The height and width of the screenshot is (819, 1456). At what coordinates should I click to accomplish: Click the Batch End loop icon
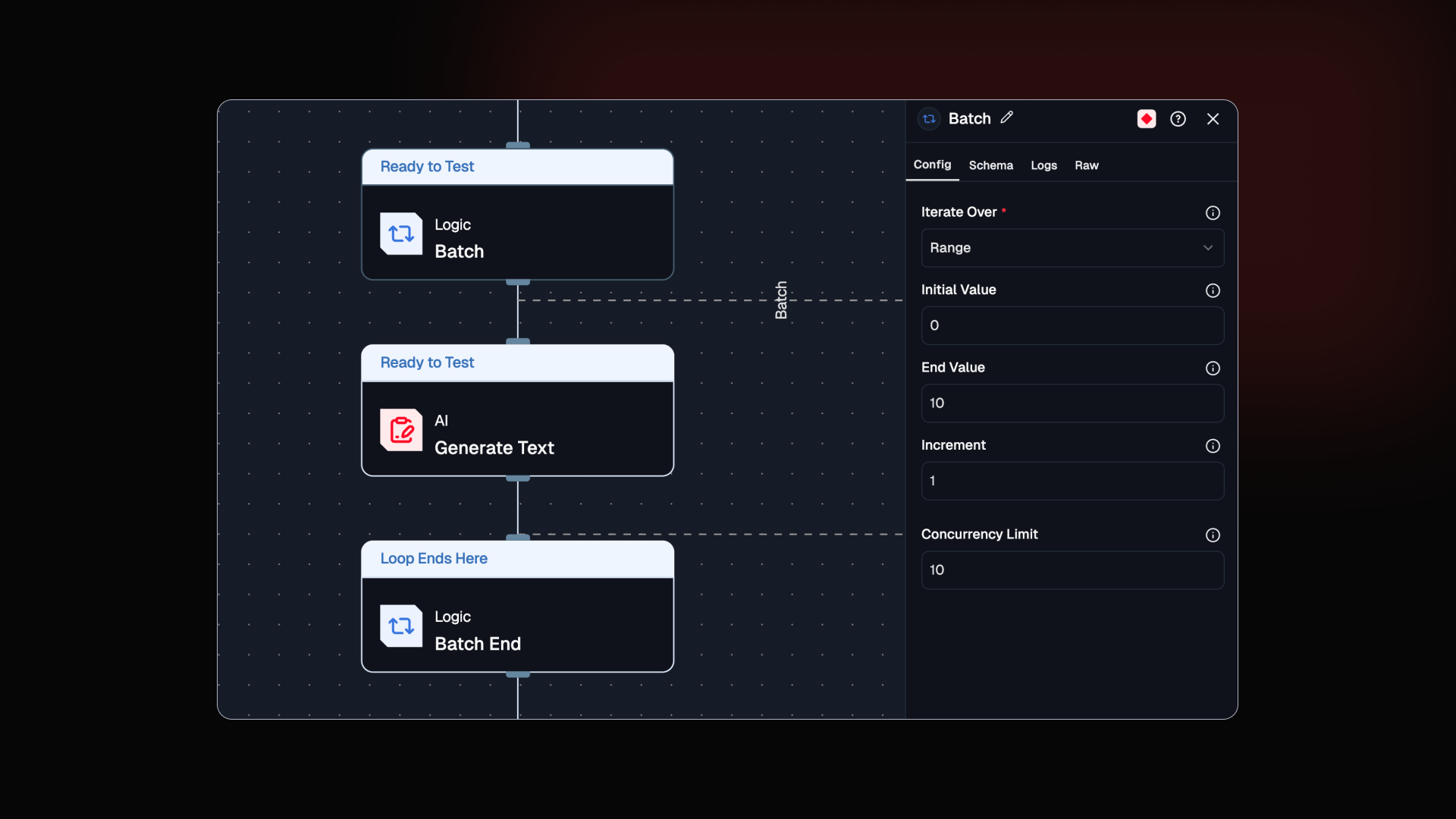[x=401, y=626]
